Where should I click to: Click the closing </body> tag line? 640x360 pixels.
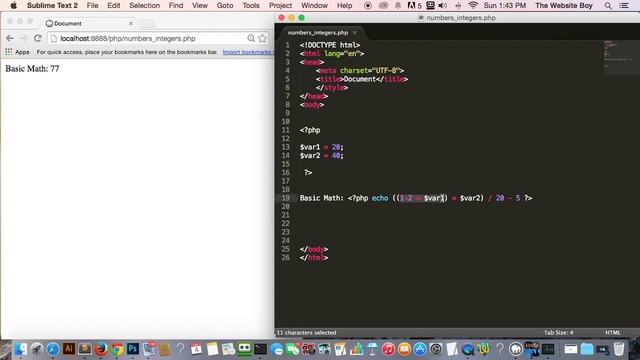(314, 249)
